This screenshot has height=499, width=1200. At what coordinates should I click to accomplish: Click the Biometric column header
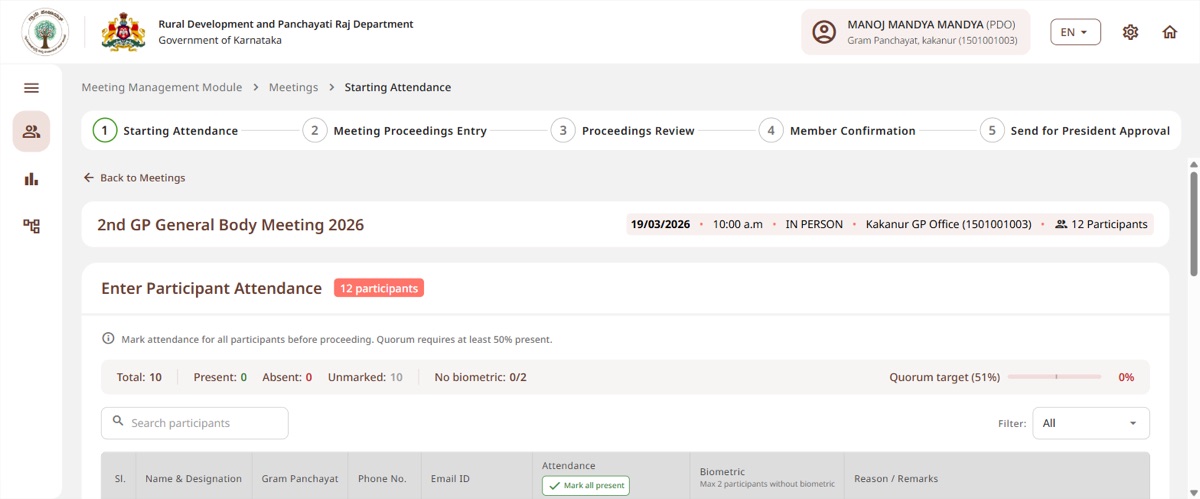[x=722, y=471]
